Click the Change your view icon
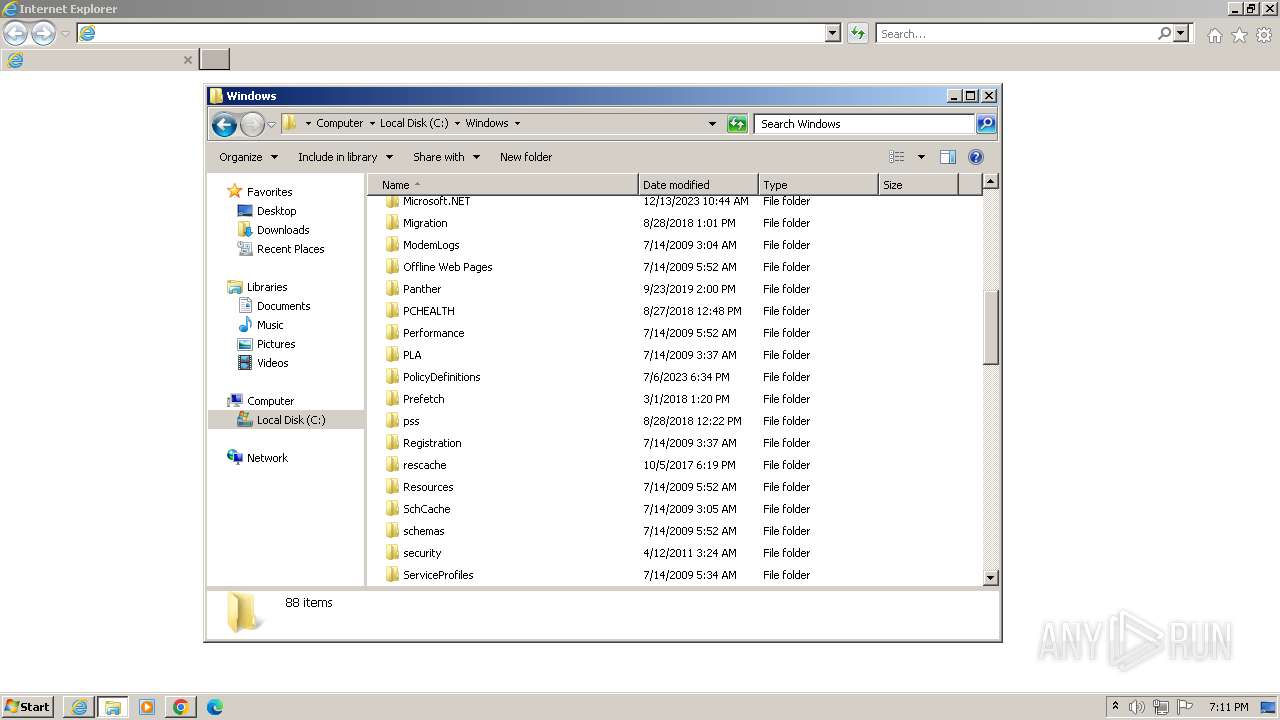Viewport: 1280px width, 720px height. tap(897, 157)
